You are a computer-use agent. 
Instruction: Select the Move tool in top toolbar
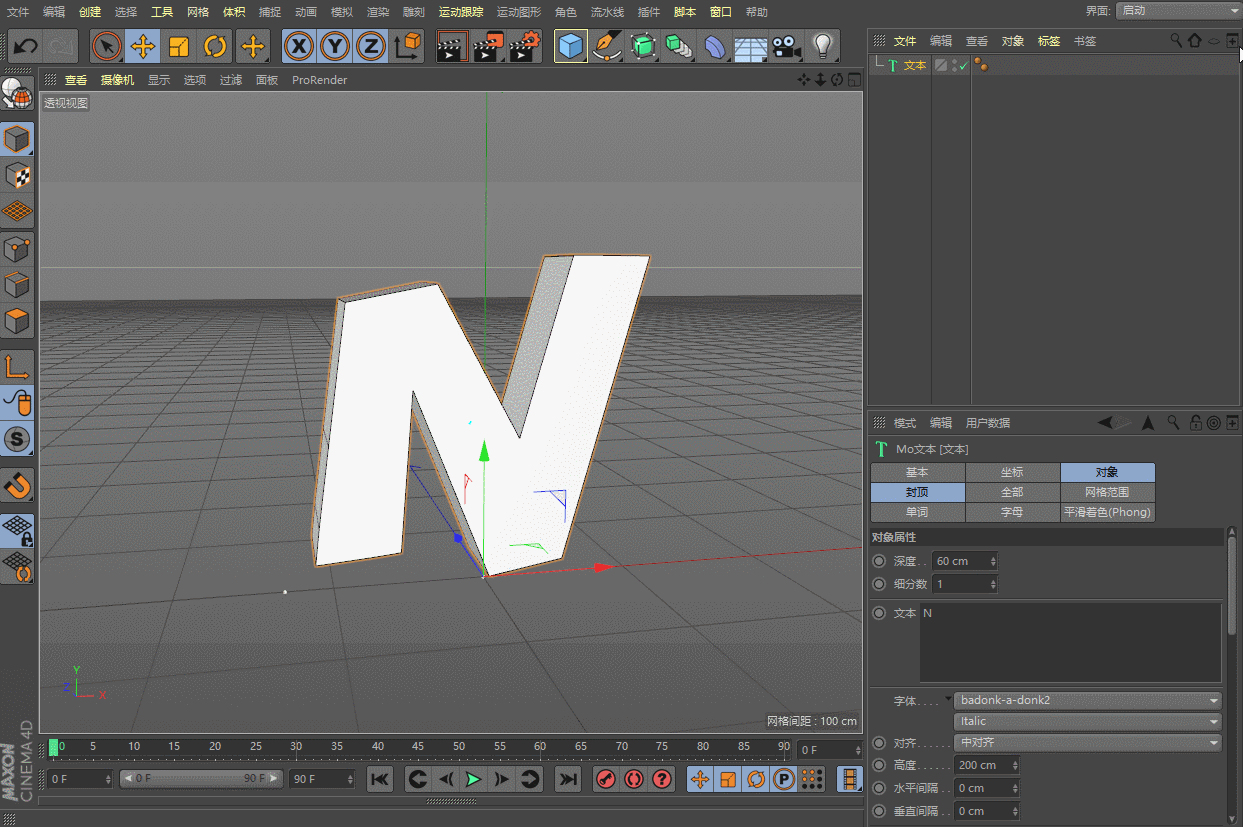pyautogui.click(x=143, y=46)
